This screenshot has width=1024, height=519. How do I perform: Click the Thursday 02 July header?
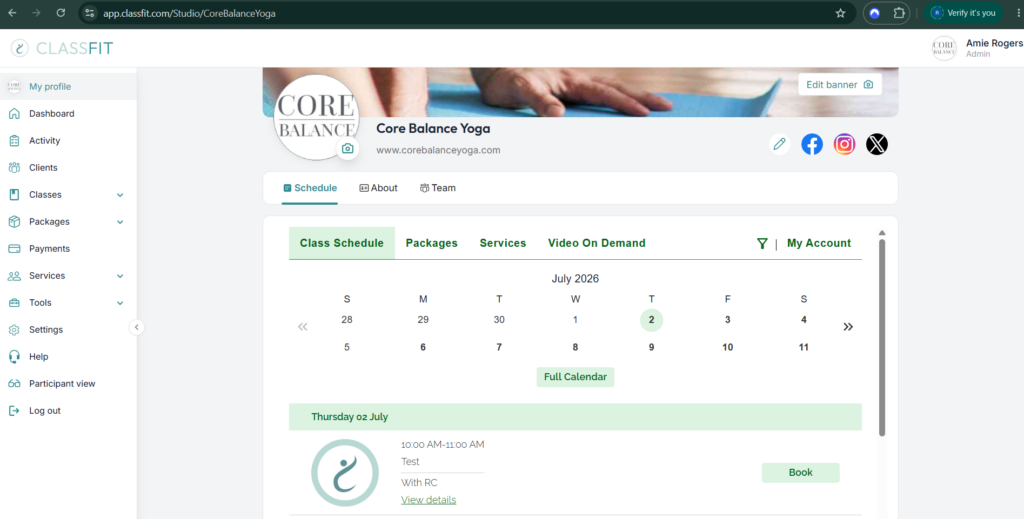575,417
